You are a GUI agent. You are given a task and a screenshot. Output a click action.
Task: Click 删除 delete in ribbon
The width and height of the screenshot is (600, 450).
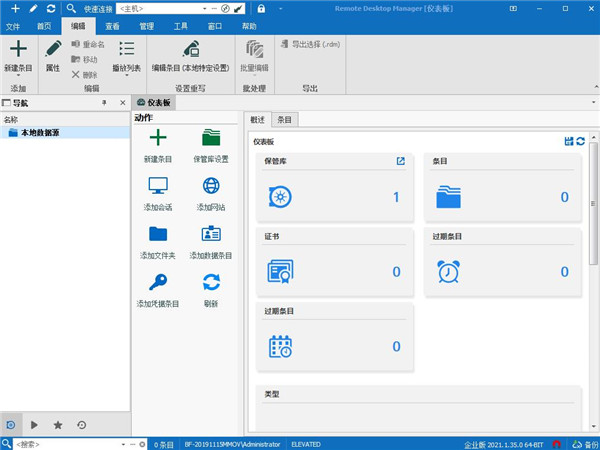click(84, 75)
